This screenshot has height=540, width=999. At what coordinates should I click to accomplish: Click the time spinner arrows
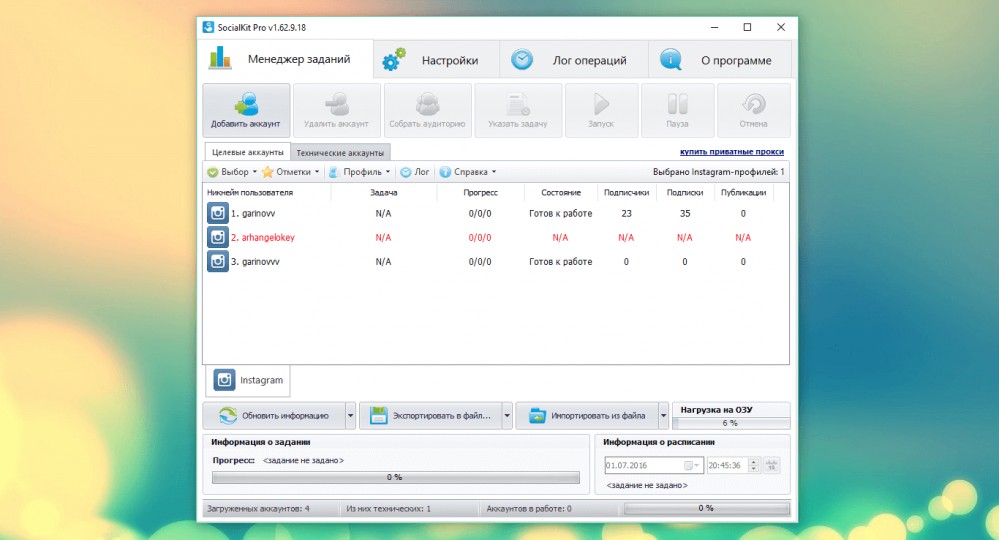click(x=754, y=465)
